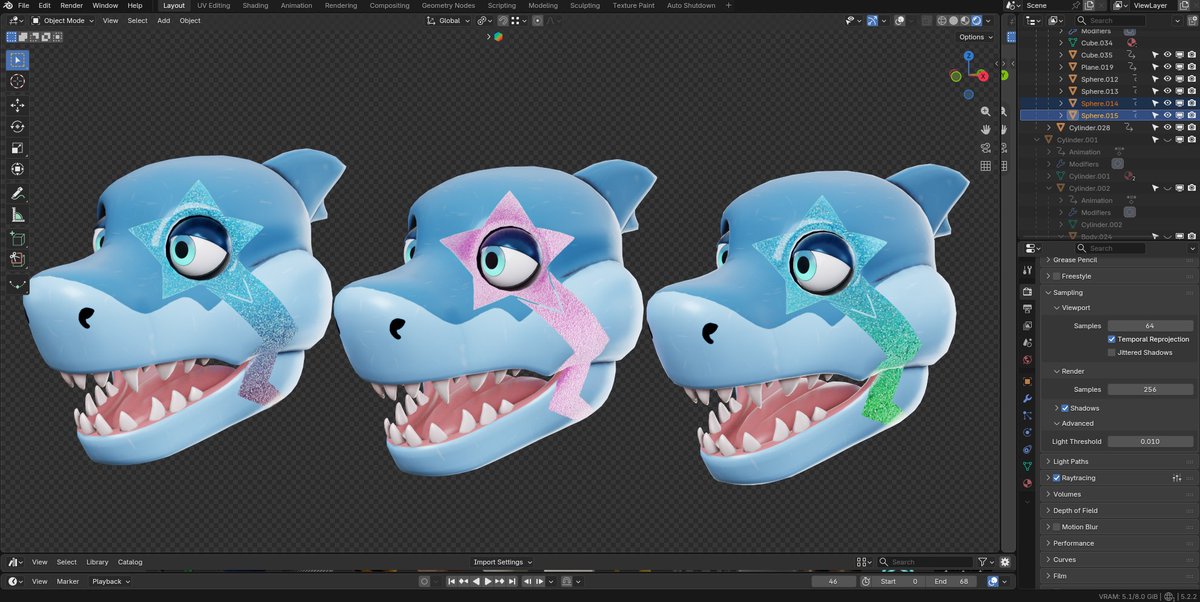Click the viewport Samples field 64
Screen dimensions: 1200x602
pos(1150,326)
